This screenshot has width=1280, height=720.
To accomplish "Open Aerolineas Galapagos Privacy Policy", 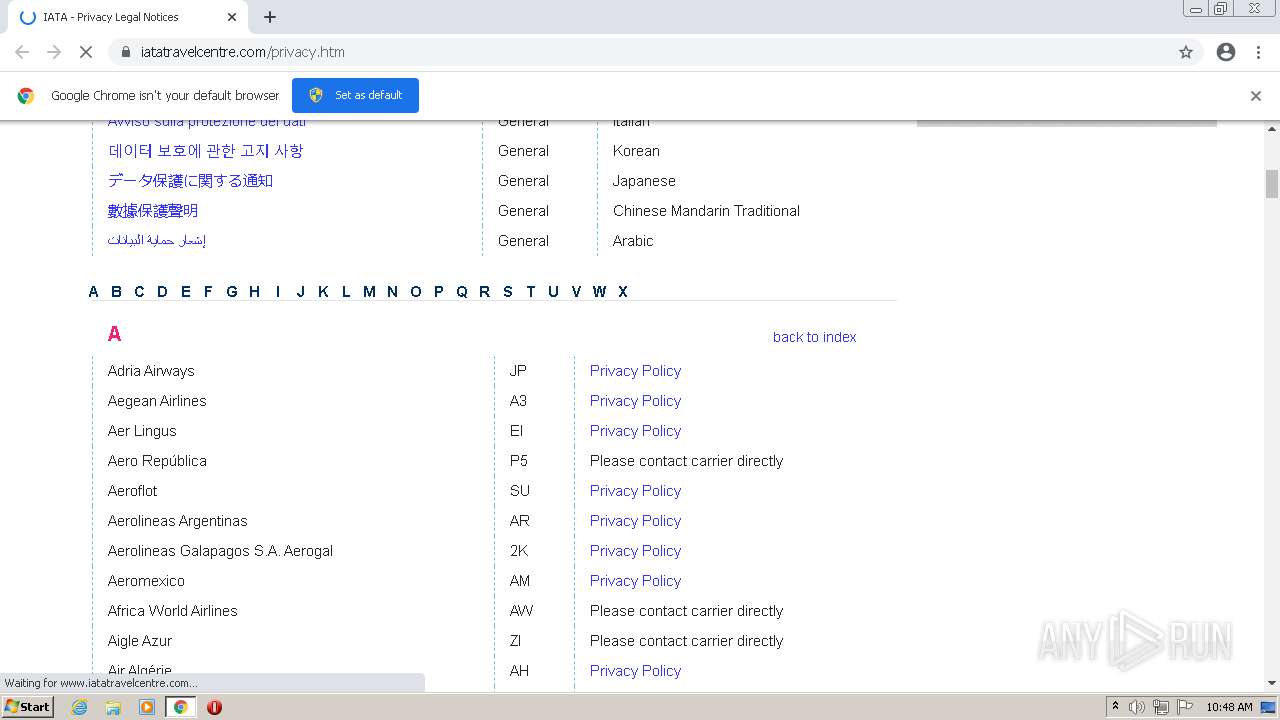I will pyautogui.click(x=635, y=551).
